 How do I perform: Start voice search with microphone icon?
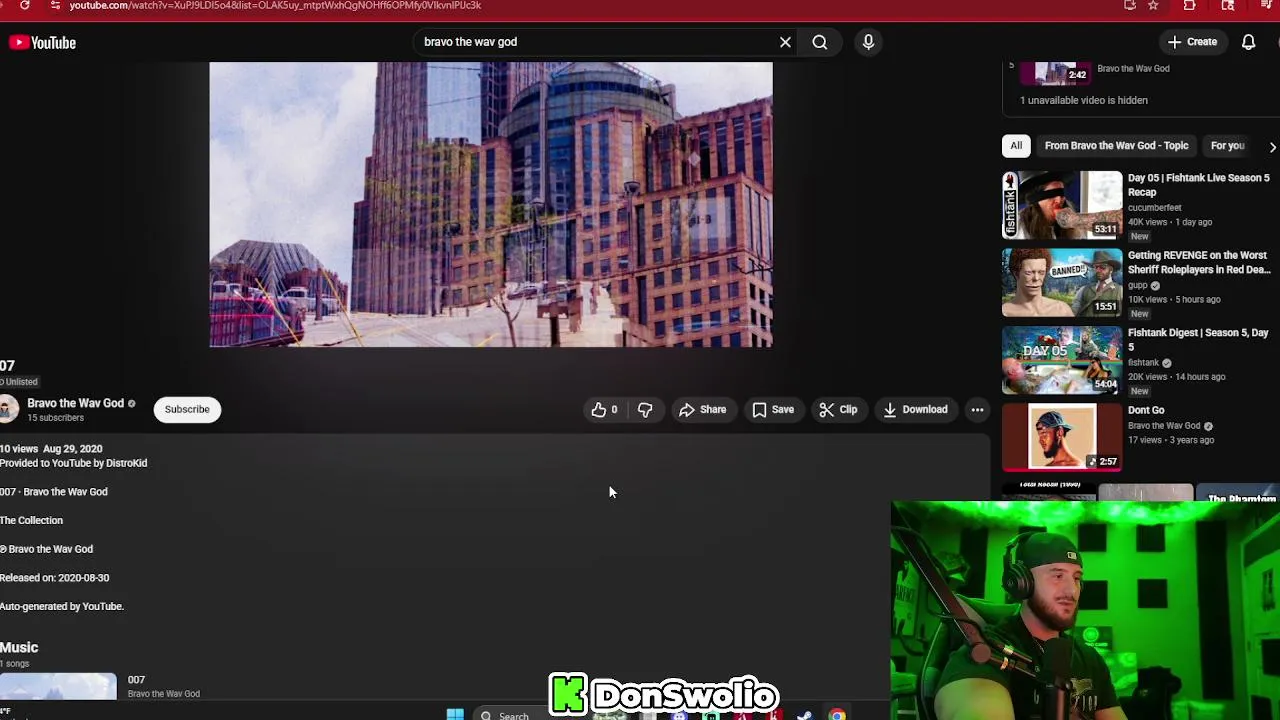pyautogui.click(x=868, y=42)
